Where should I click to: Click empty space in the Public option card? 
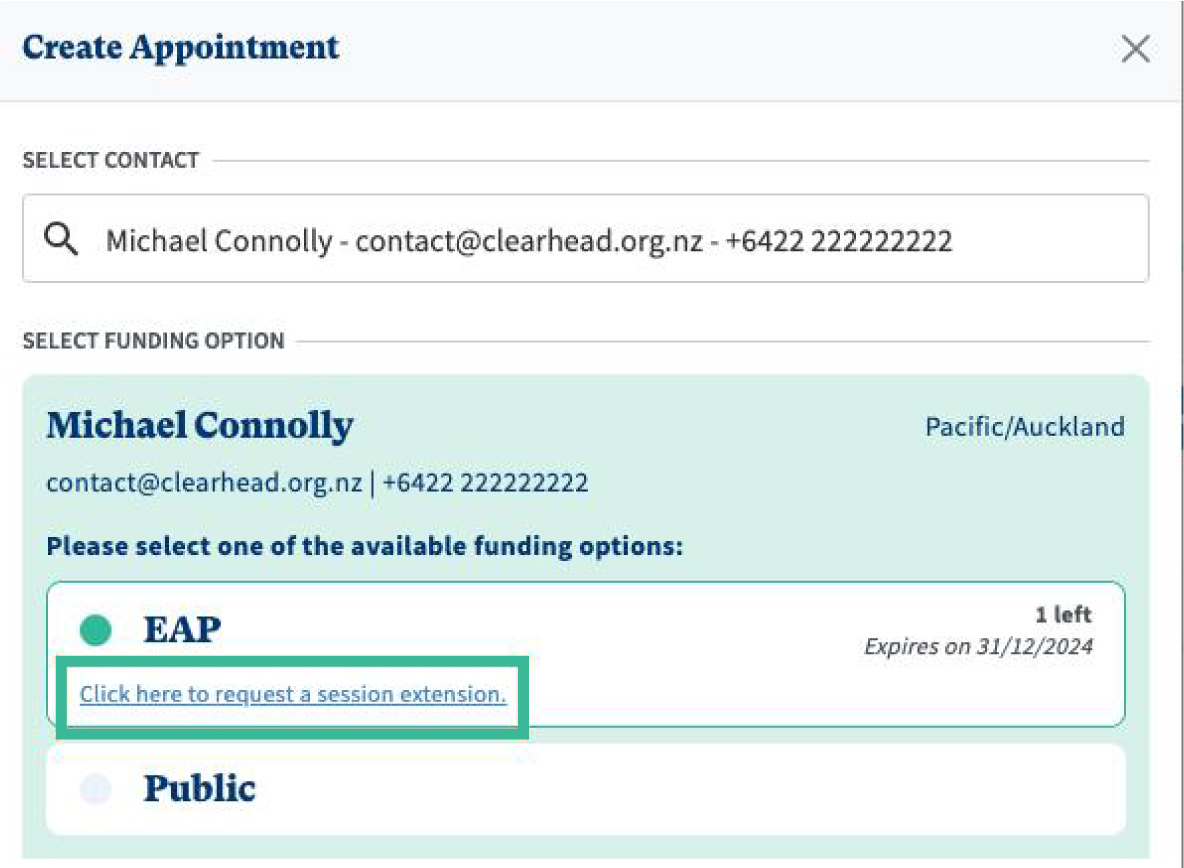tap(700, 789)
